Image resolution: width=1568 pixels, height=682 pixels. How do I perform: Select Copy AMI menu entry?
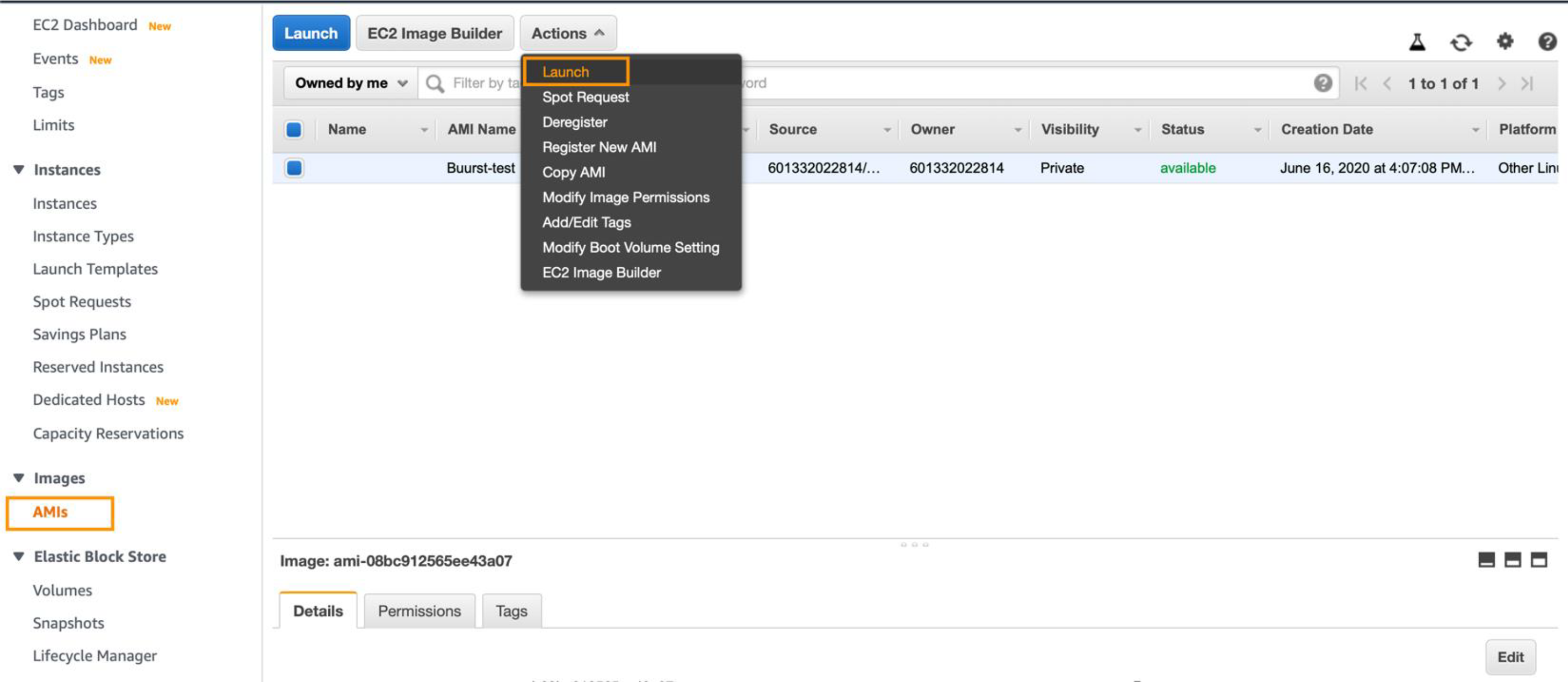(x=573, y=172)
